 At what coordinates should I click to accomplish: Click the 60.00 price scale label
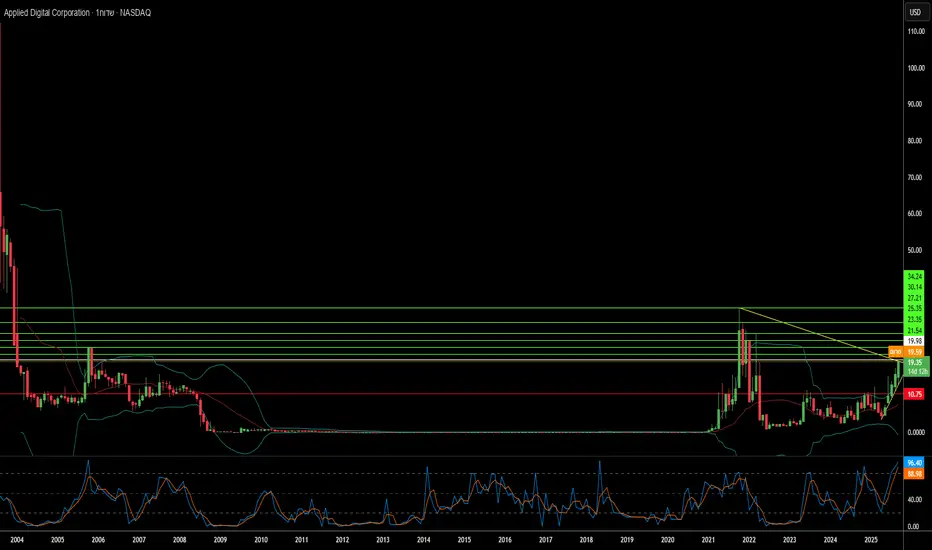[916, 213]
